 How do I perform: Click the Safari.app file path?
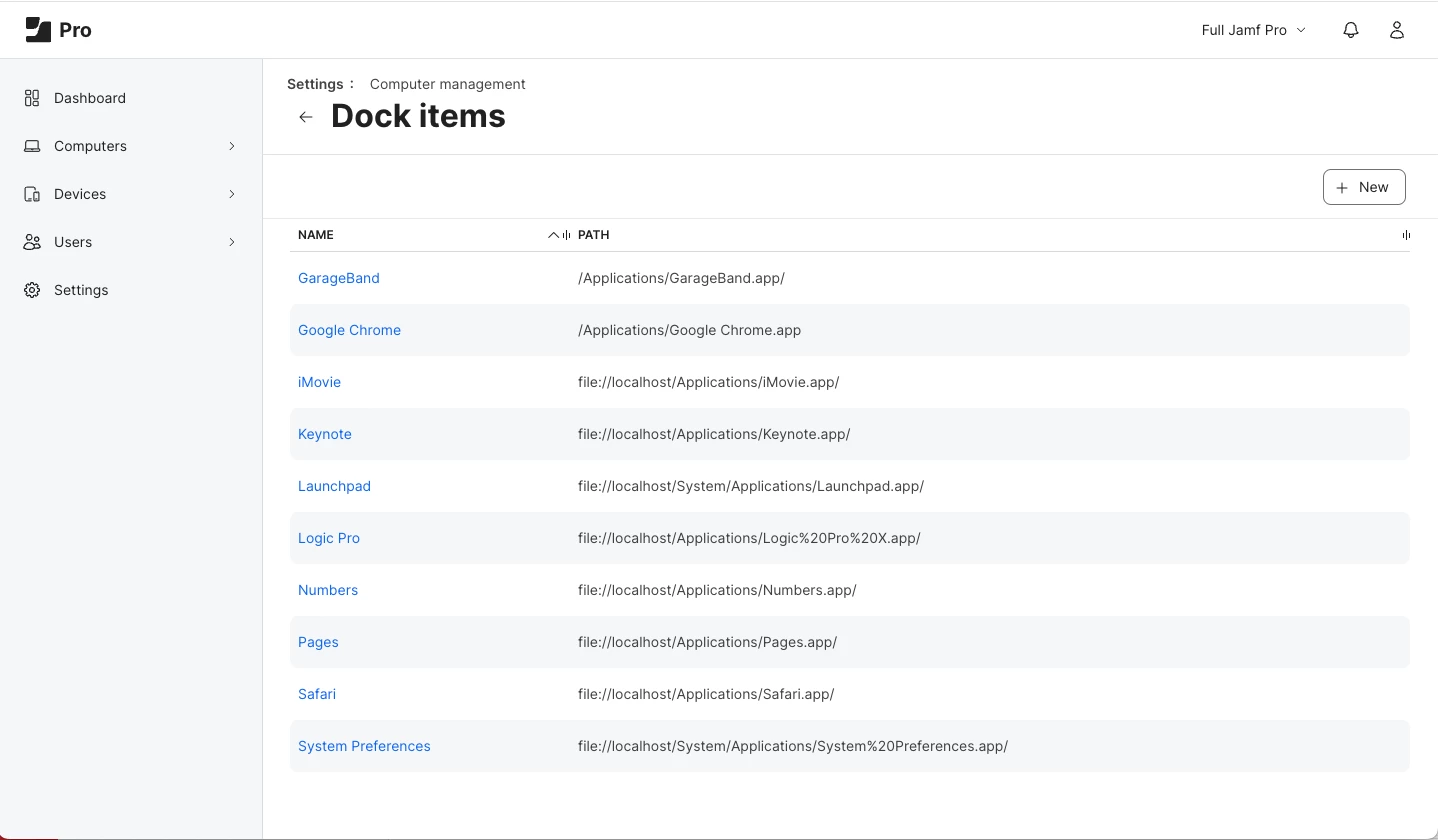pos(706,694)
